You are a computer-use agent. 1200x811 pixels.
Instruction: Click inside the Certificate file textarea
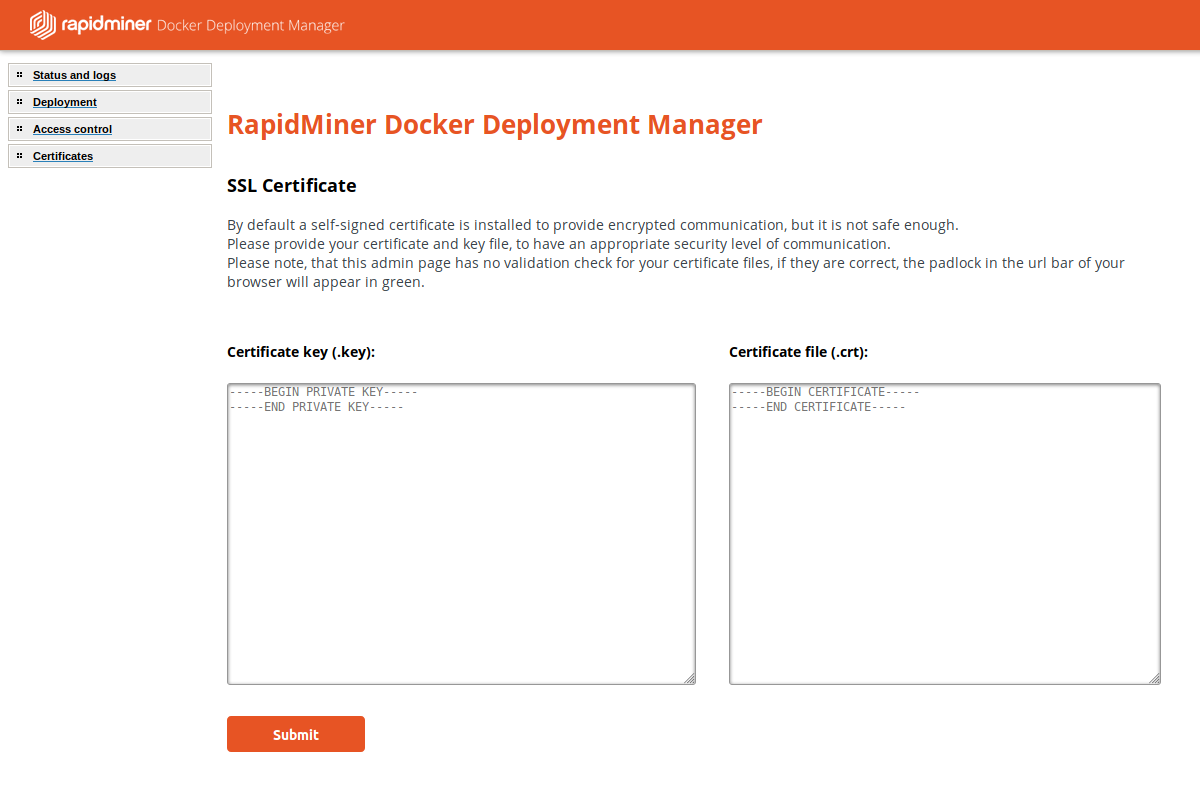click(x=945, y=534)
